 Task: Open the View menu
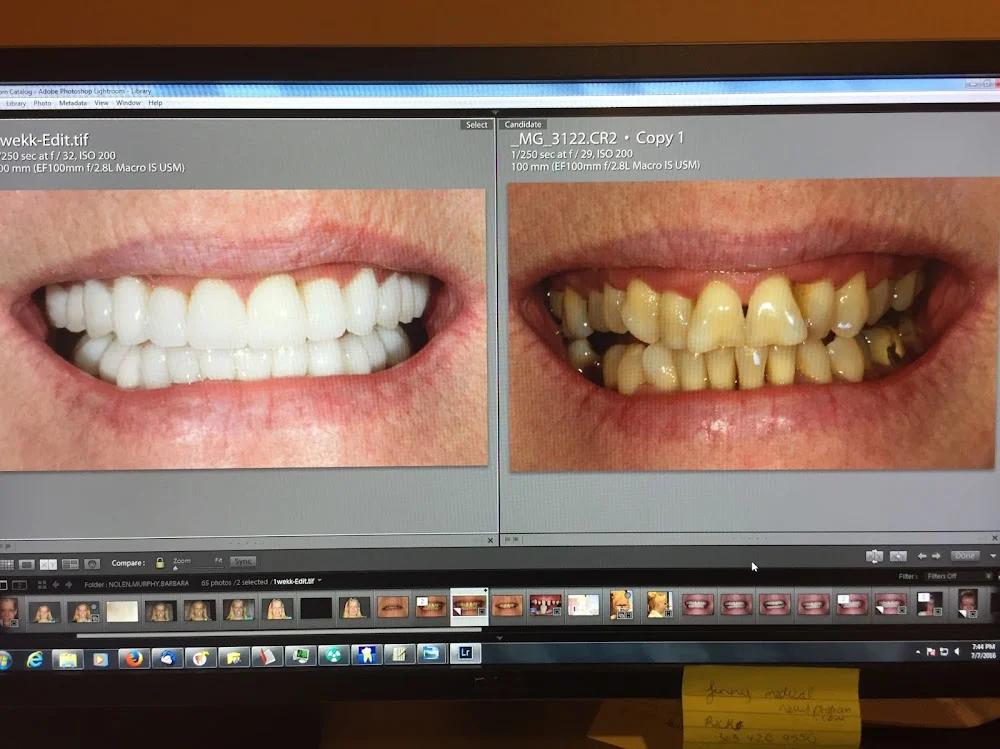pos(101,103)
